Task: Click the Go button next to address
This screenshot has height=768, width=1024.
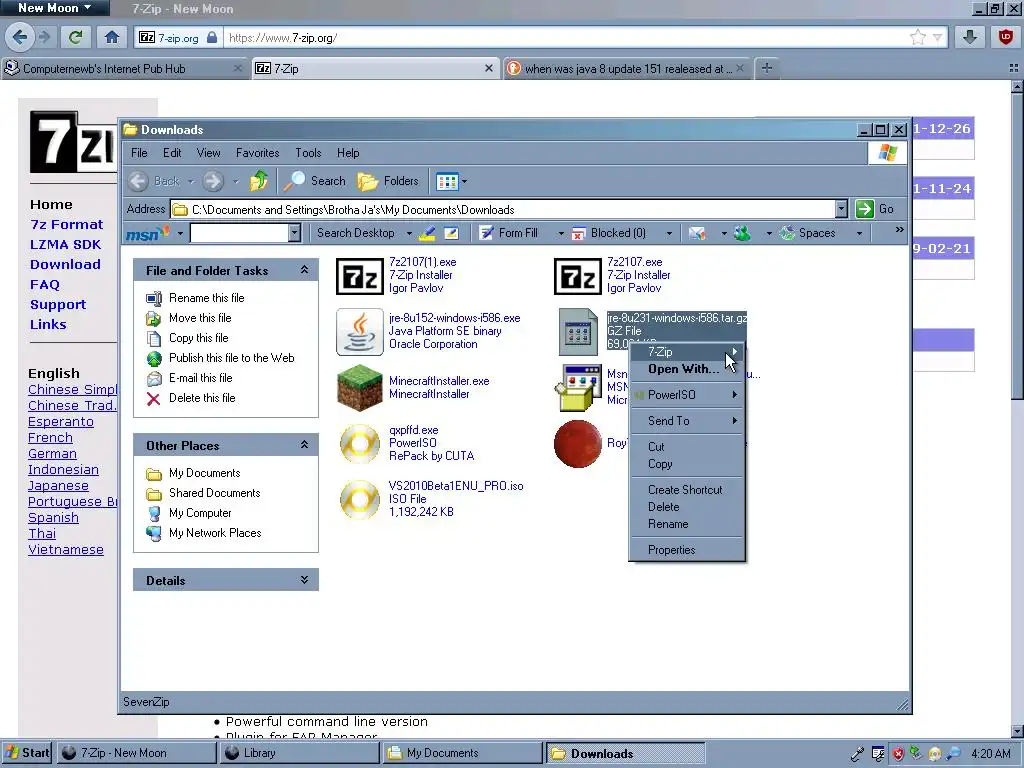Action: coord(874,209)
